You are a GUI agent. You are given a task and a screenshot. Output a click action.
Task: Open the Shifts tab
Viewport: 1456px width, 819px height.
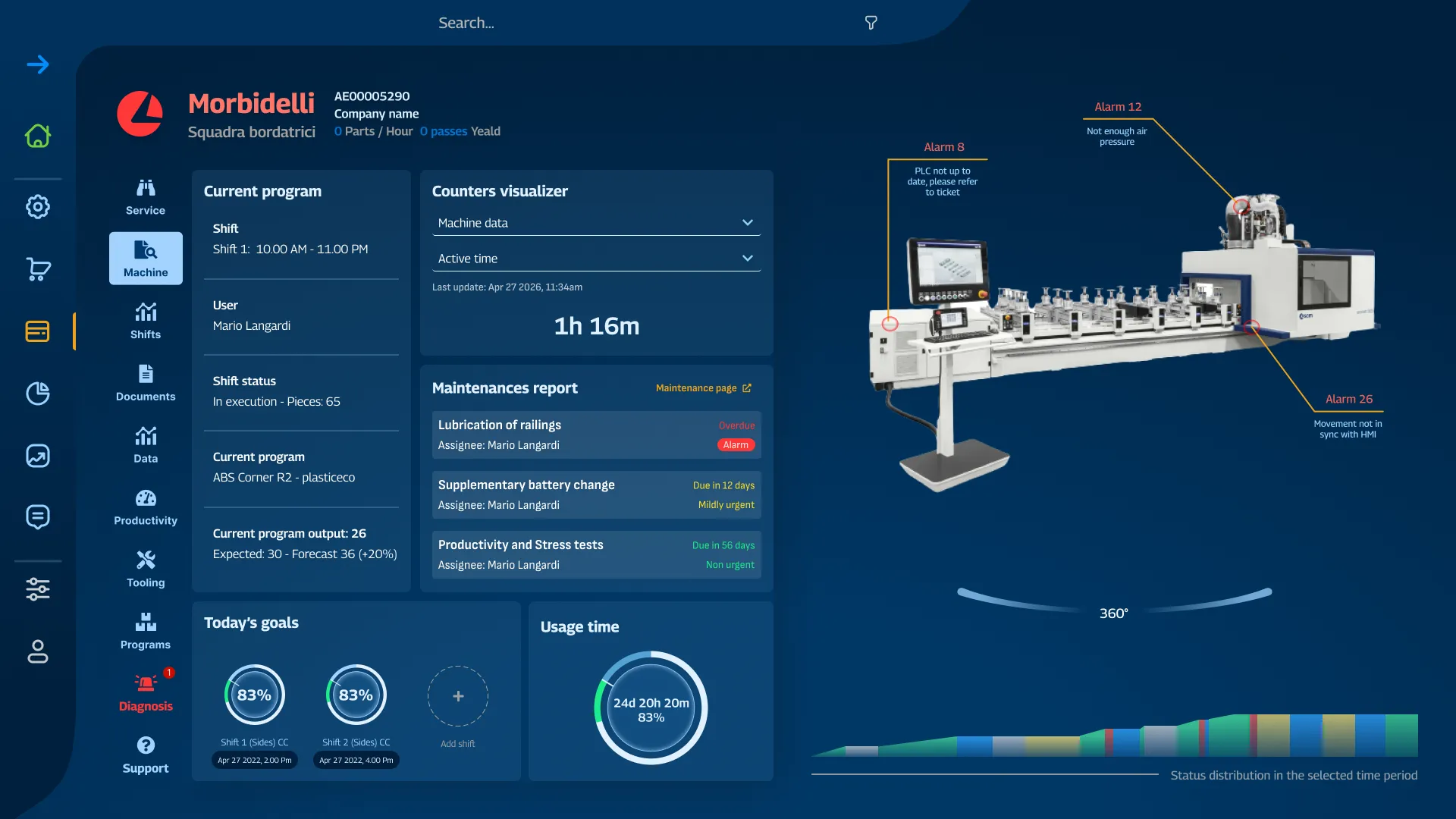pos(146,321)
